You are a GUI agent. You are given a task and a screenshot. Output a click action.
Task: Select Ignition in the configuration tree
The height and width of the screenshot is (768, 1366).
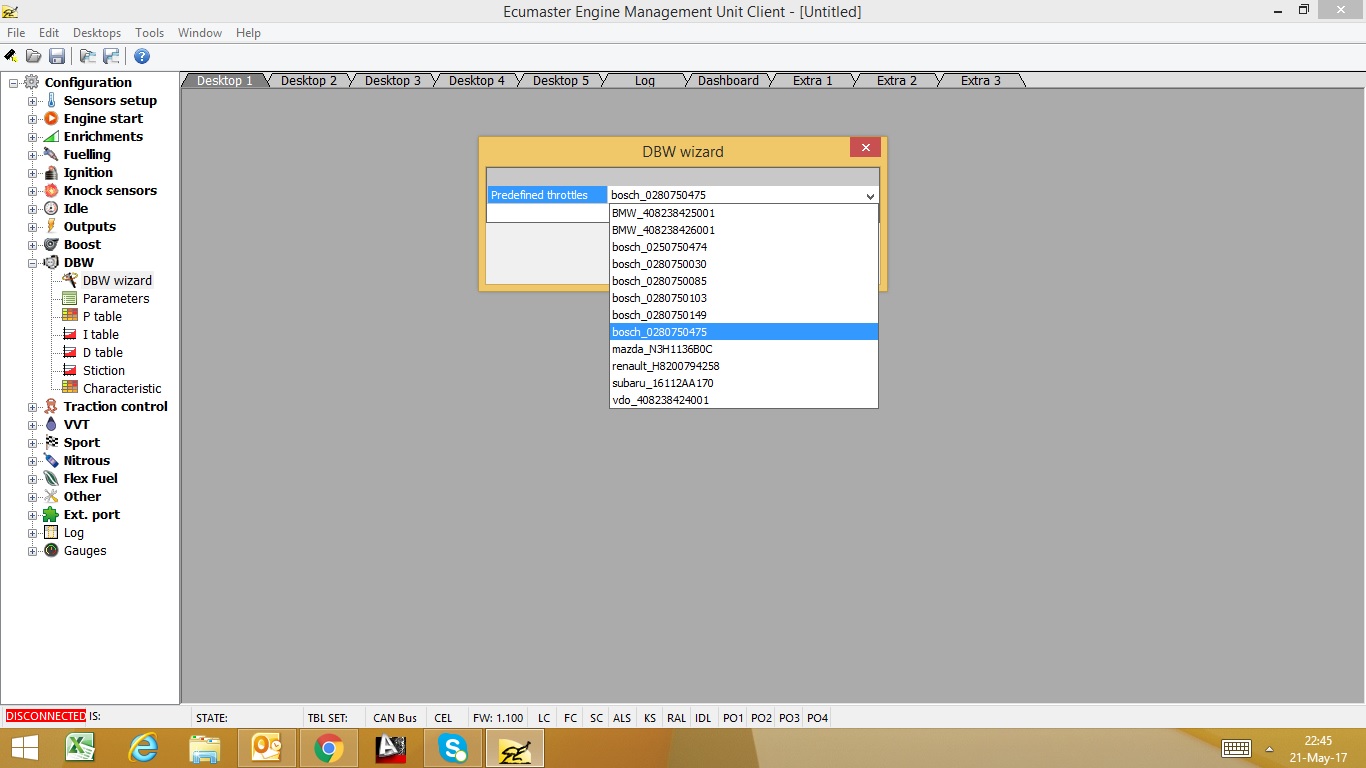coord(88,173)
